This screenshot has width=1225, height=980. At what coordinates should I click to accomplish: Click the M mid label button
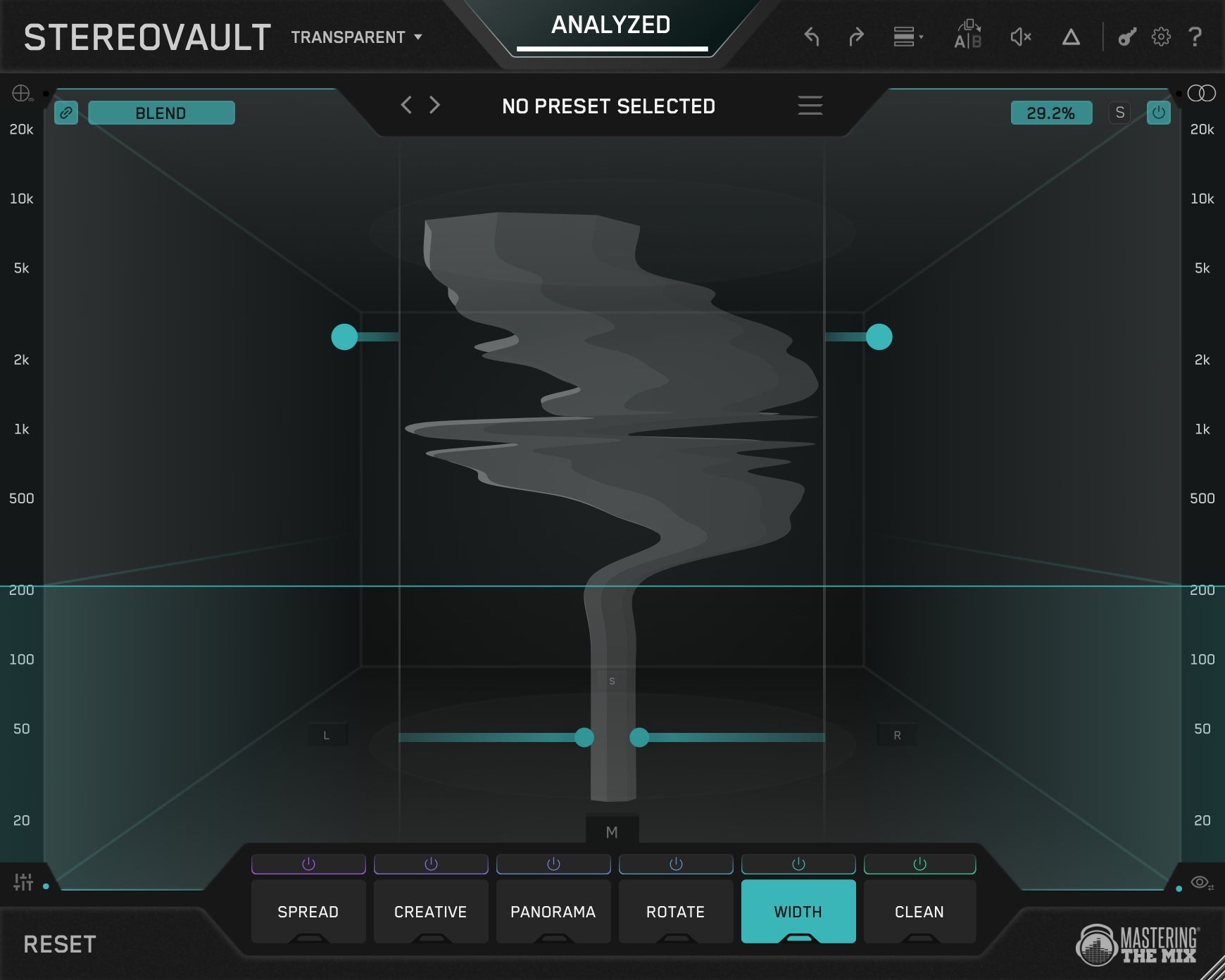(612, 832)
